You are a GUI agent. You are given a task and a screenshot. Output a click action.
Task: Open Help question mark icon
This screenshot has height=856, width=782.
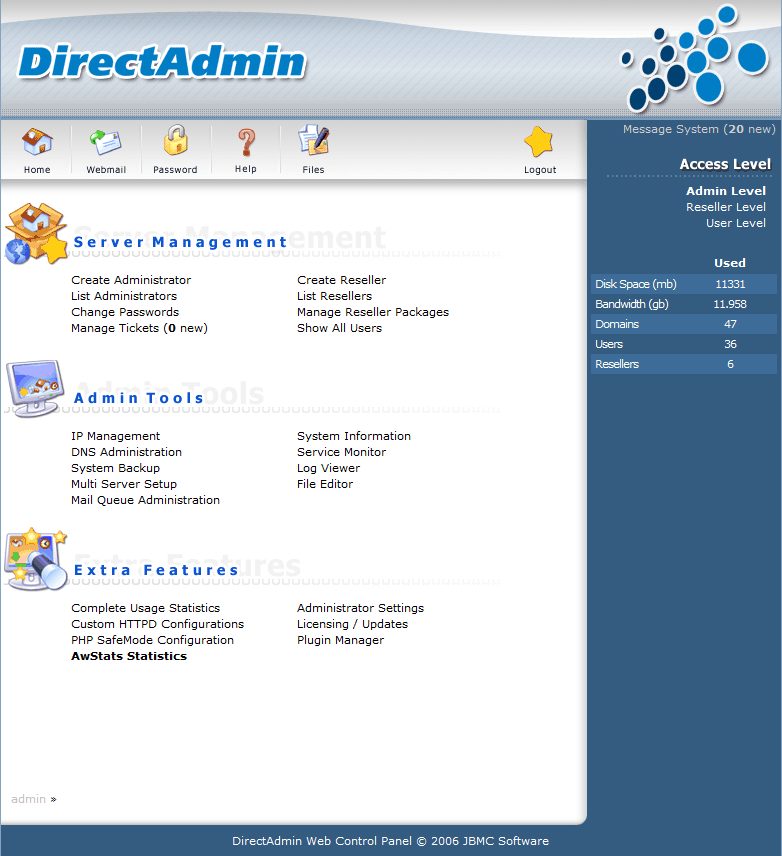246,142
